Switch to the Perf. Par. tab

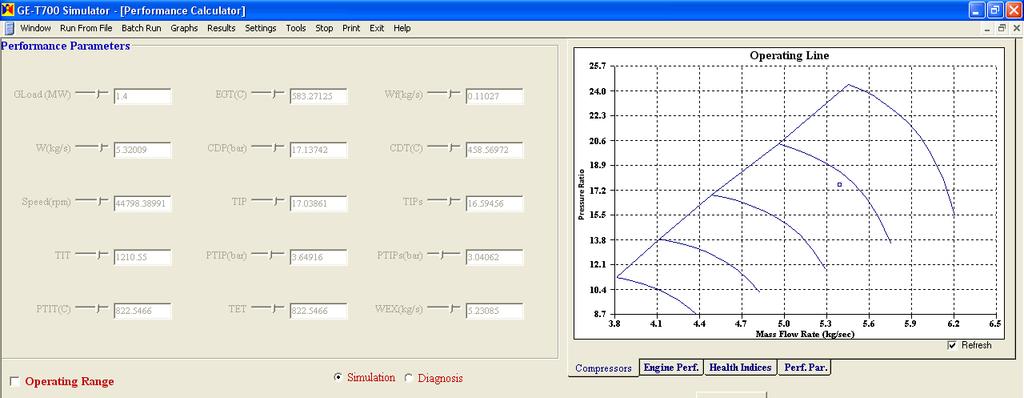pos(805,367)
